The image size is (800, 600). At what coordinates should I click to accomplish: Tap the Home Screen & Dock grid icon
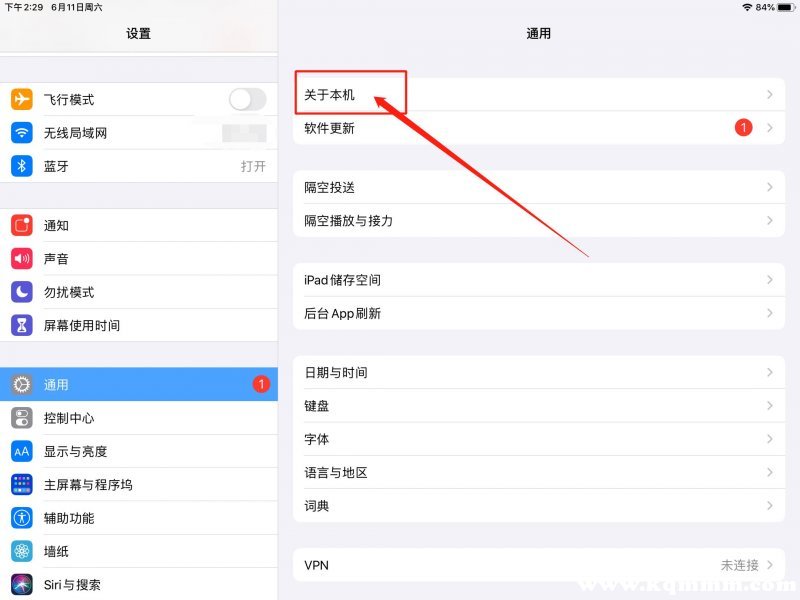[x=21, y=484]
